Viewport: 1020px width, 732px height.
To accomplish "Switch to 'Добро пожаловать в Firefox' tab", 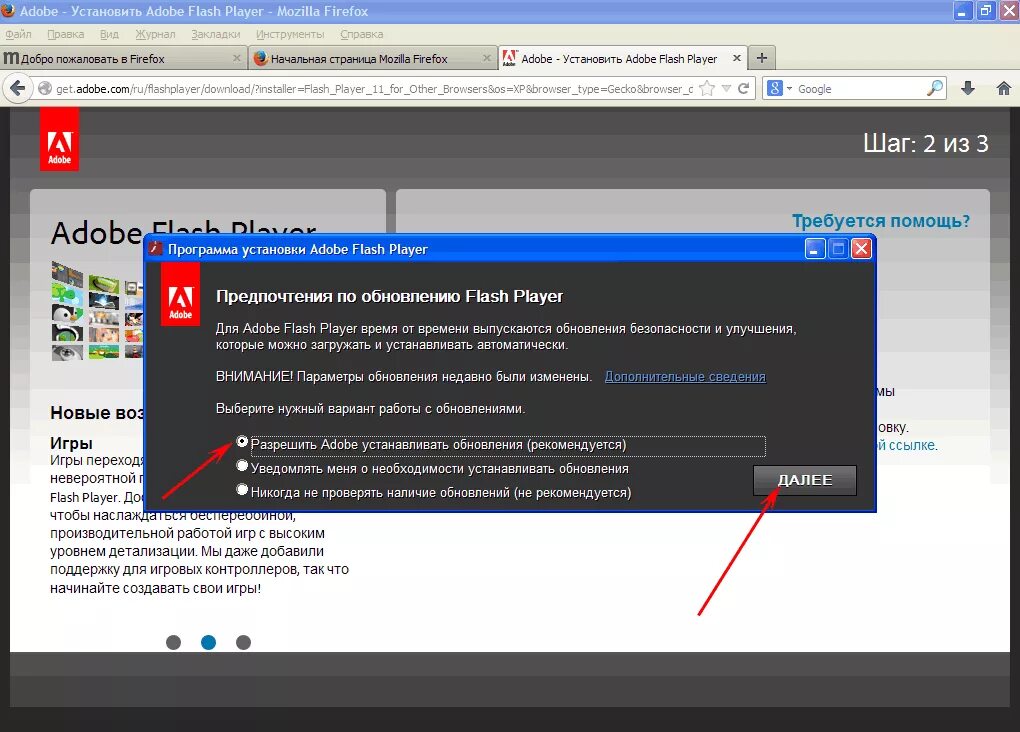I will 124,58.
